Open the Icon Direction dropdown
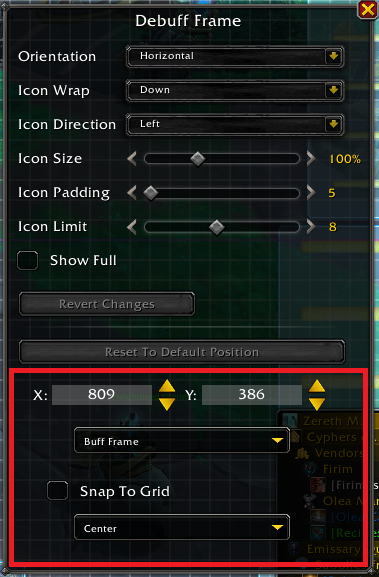Image resolution: width=379 pixels, height=577 pixels. click(235, 124)
